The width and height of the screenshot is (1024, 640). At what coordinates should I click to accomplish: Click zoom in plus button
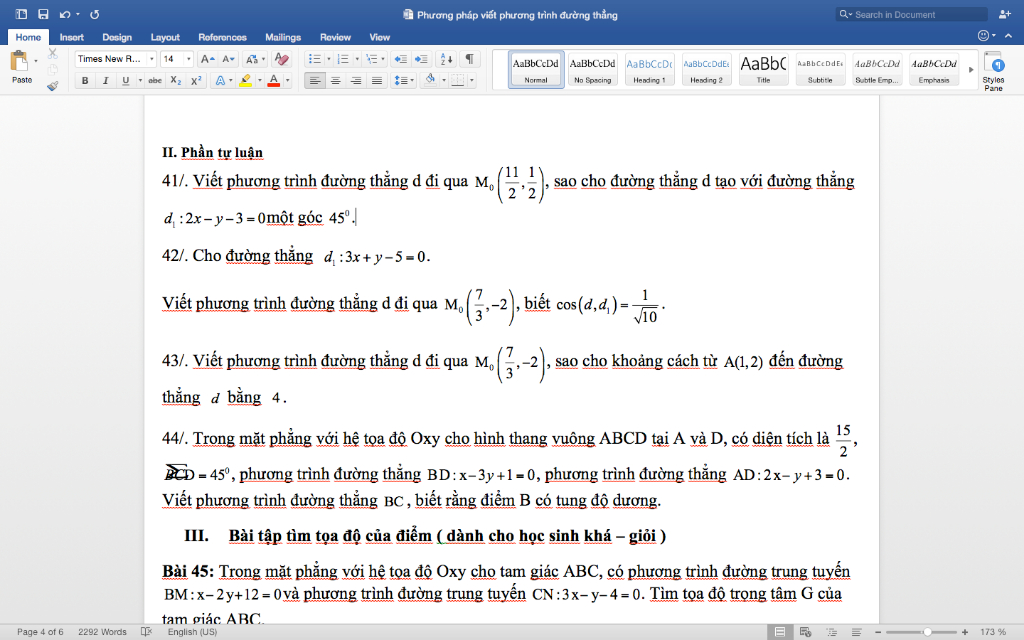(965, 632)
